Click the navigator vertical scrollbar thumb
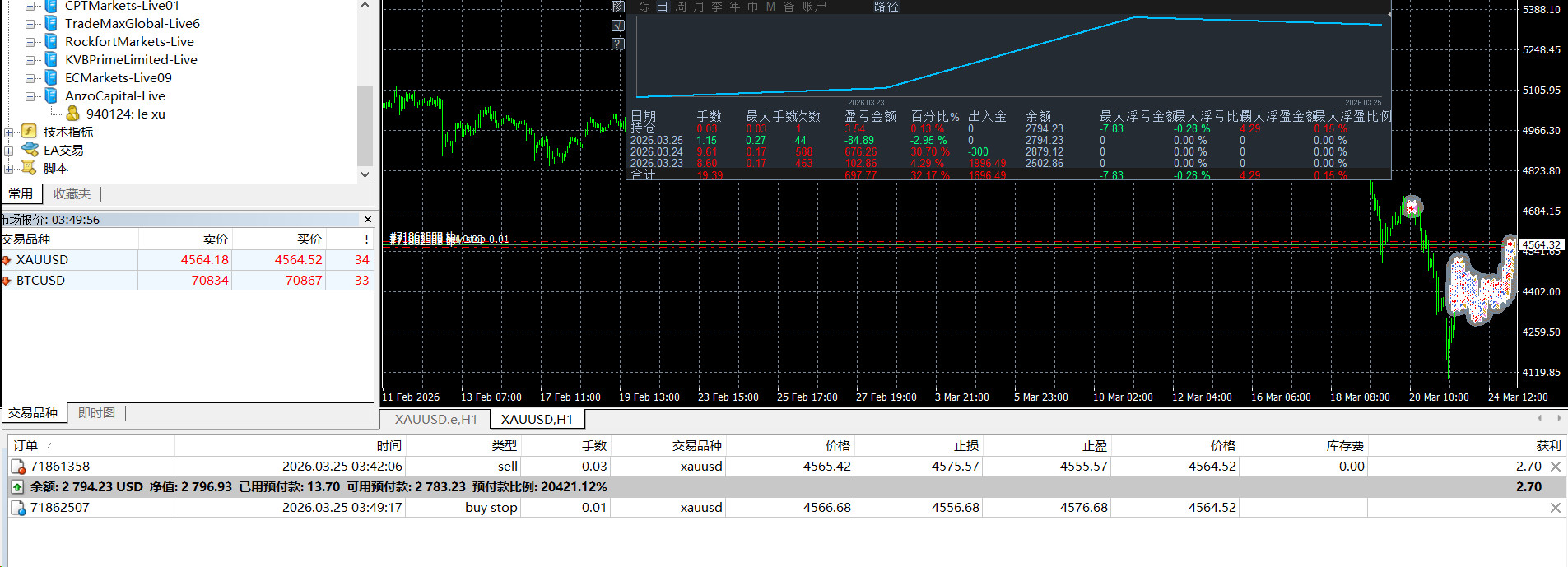 point(365,125)
